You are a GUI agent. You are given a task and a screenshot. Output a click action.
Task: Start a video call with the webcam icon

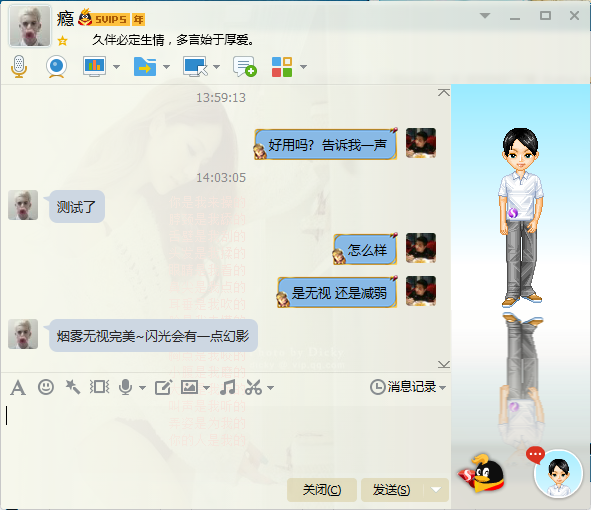57,67
